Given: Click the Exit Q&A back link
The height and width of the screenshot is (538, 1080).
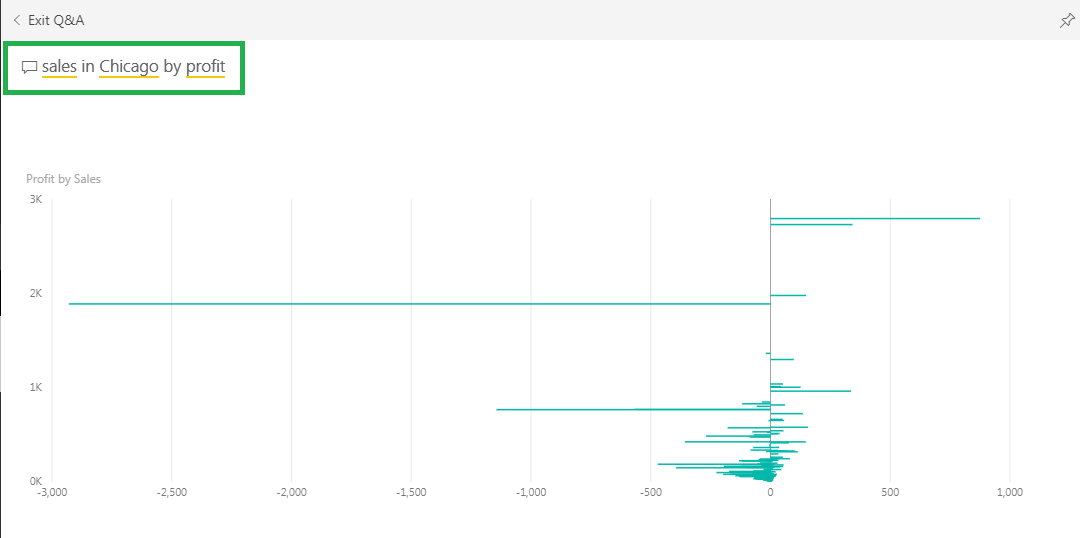Looking at the screenshot, I should coord(49,20).
